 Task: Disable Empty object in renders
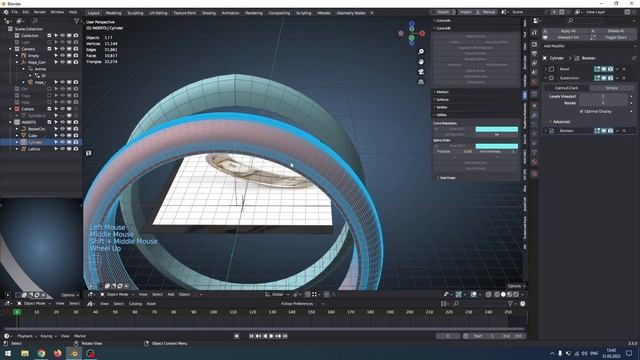[76, 56]
